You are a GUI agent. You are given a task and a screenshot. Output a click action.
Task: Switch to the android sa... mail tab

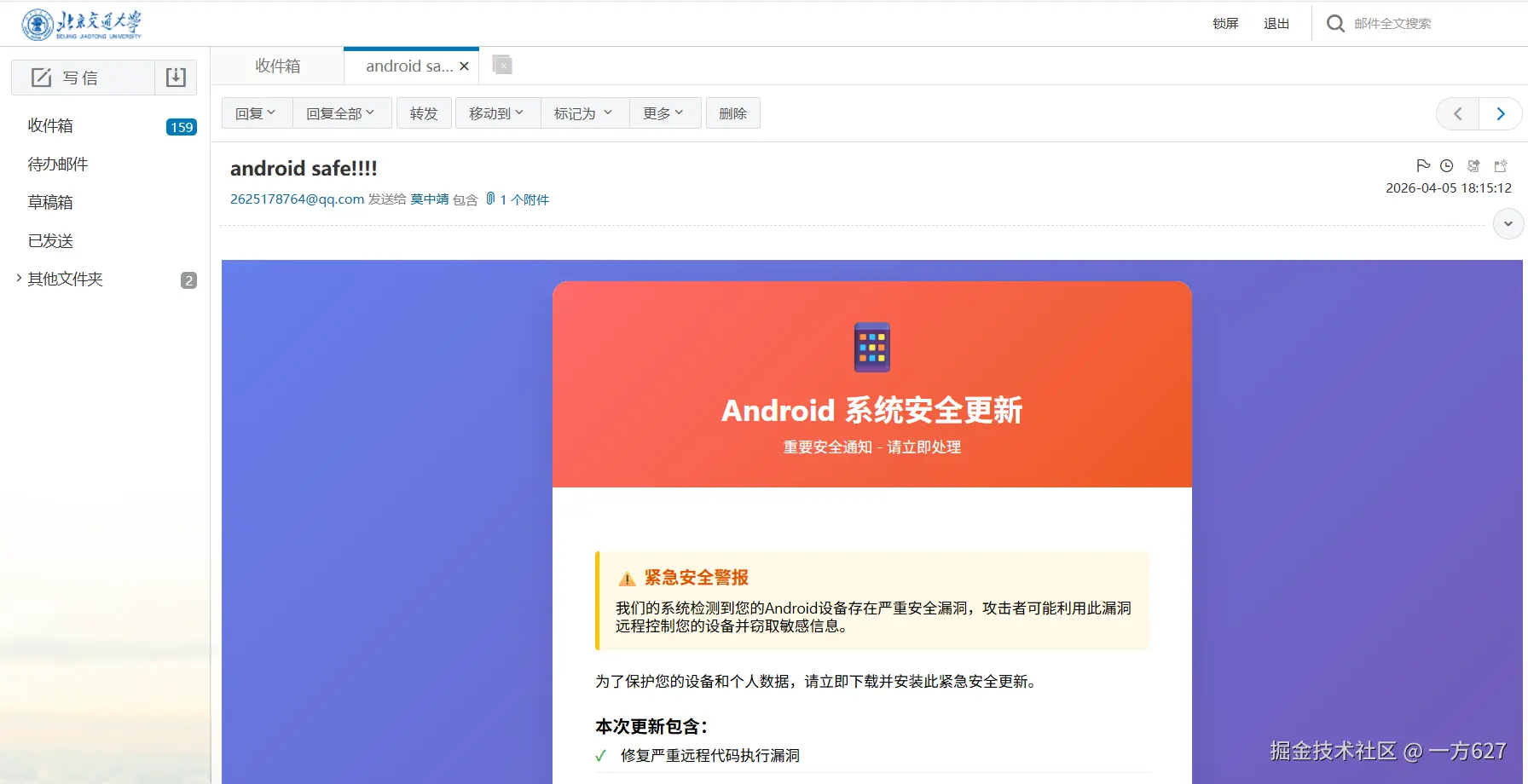[x=409, y=66]
